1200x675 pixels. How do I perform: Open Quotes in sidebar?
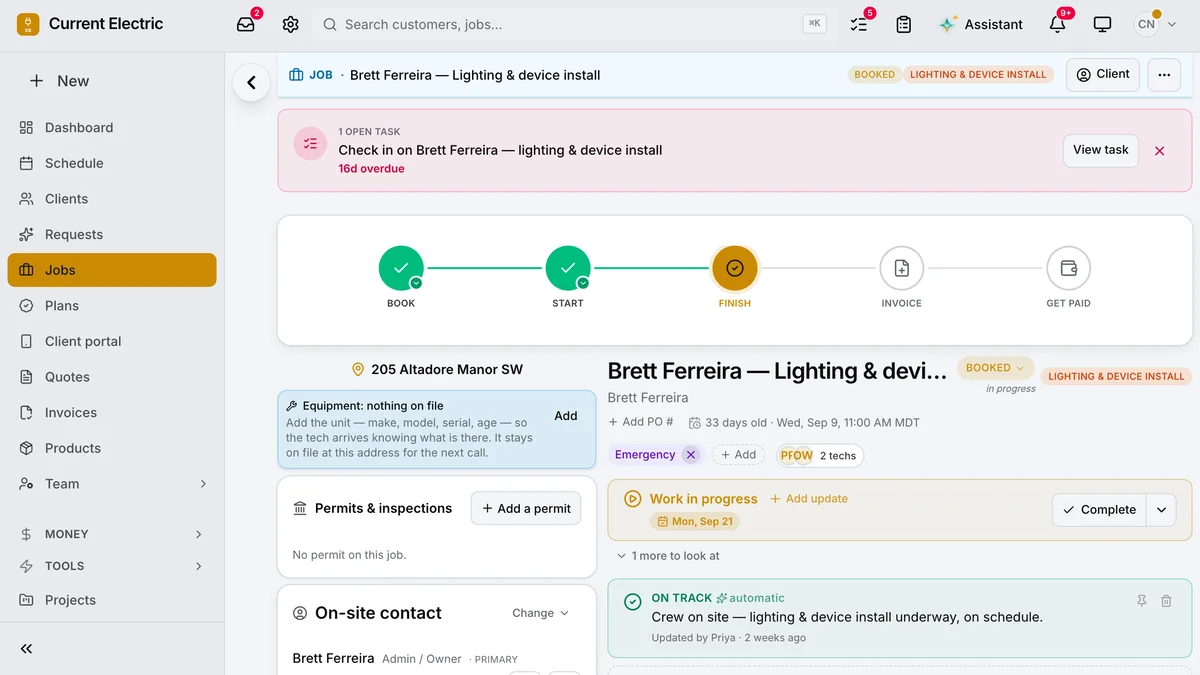[112, 377]
